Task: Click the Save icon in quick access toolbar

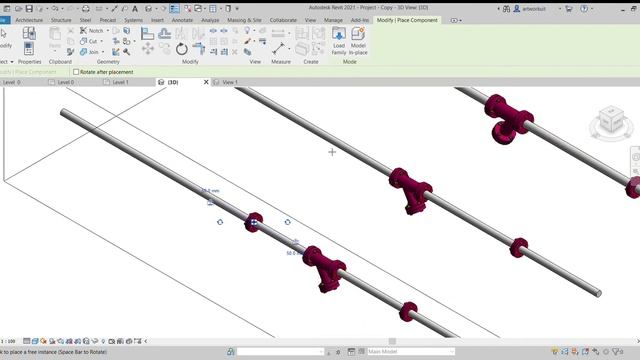Action: click(x=29, y=8)
